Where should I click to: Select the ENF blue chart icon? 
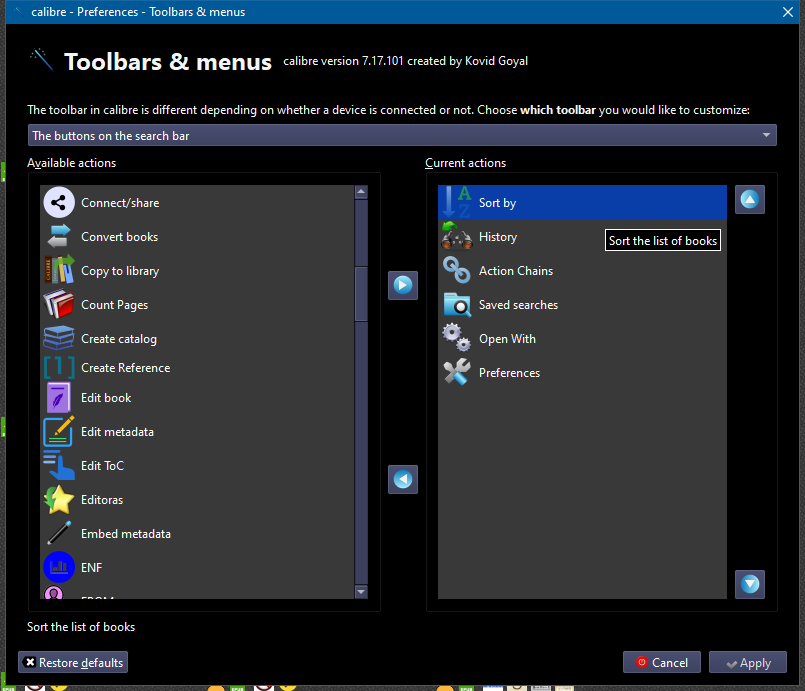pyautogui.click(x=59, y=567)
